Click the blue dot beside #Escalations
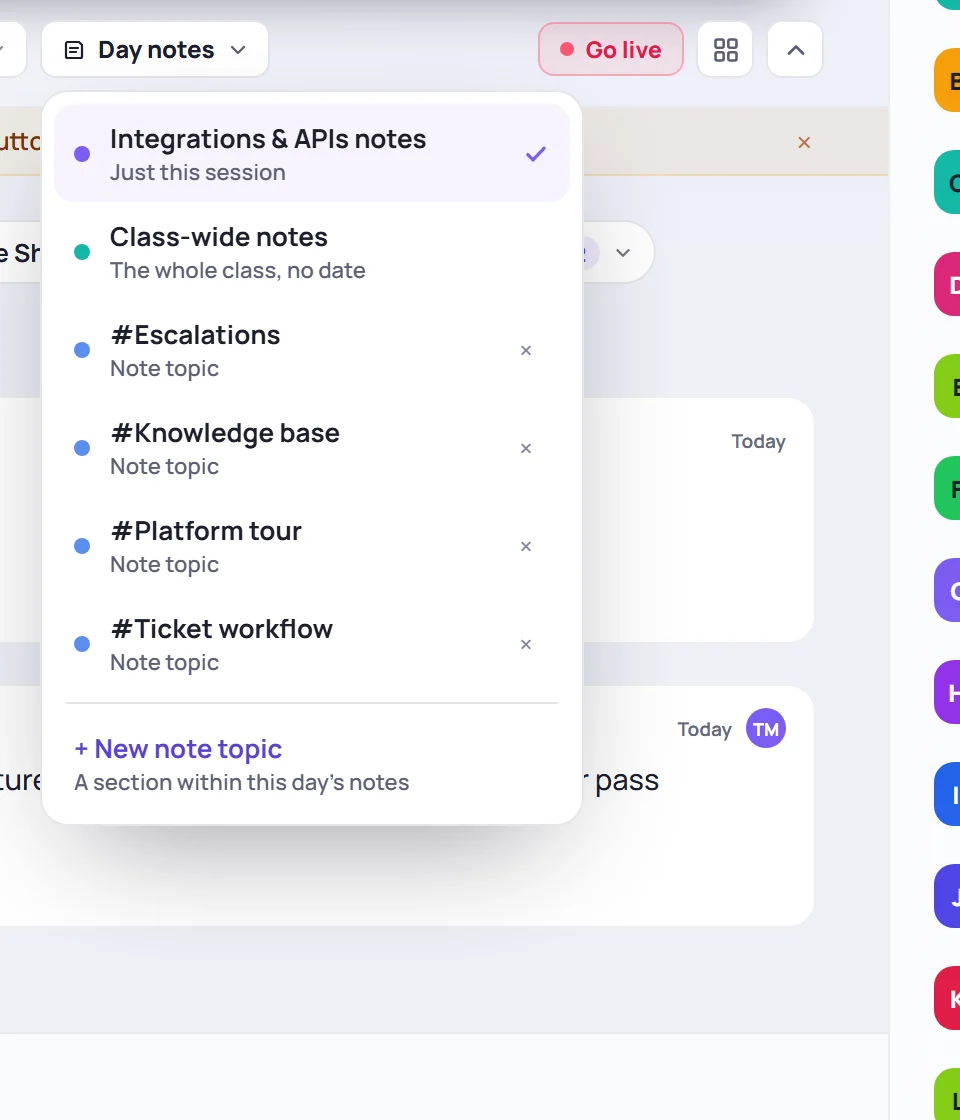 [x=82, y=349]
